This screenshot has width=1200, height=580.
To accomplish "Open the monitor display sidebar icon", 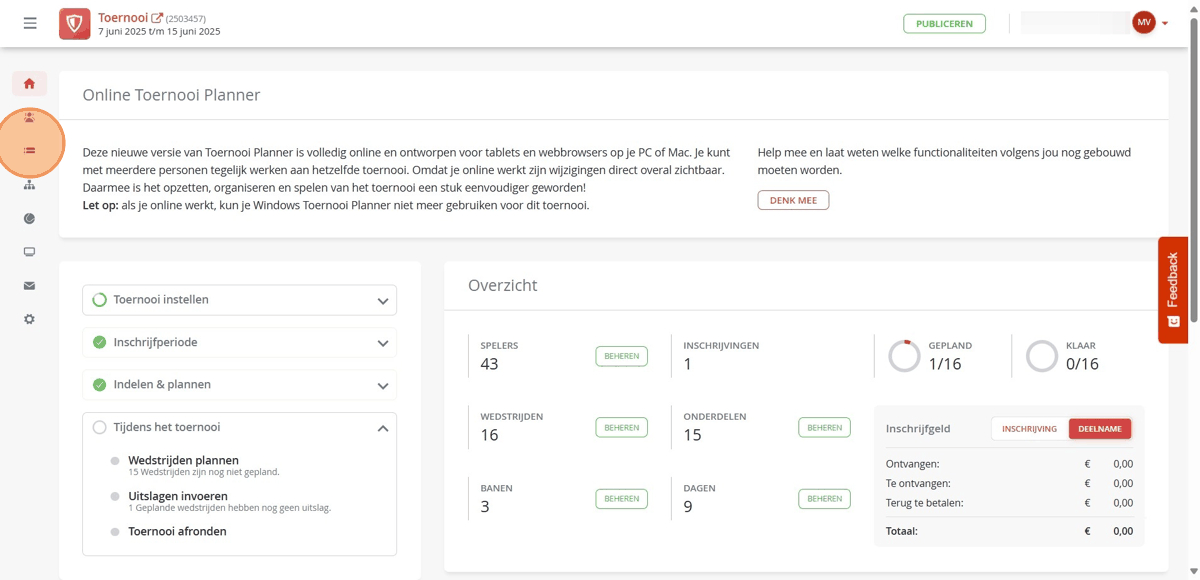I will coord(29,252).
